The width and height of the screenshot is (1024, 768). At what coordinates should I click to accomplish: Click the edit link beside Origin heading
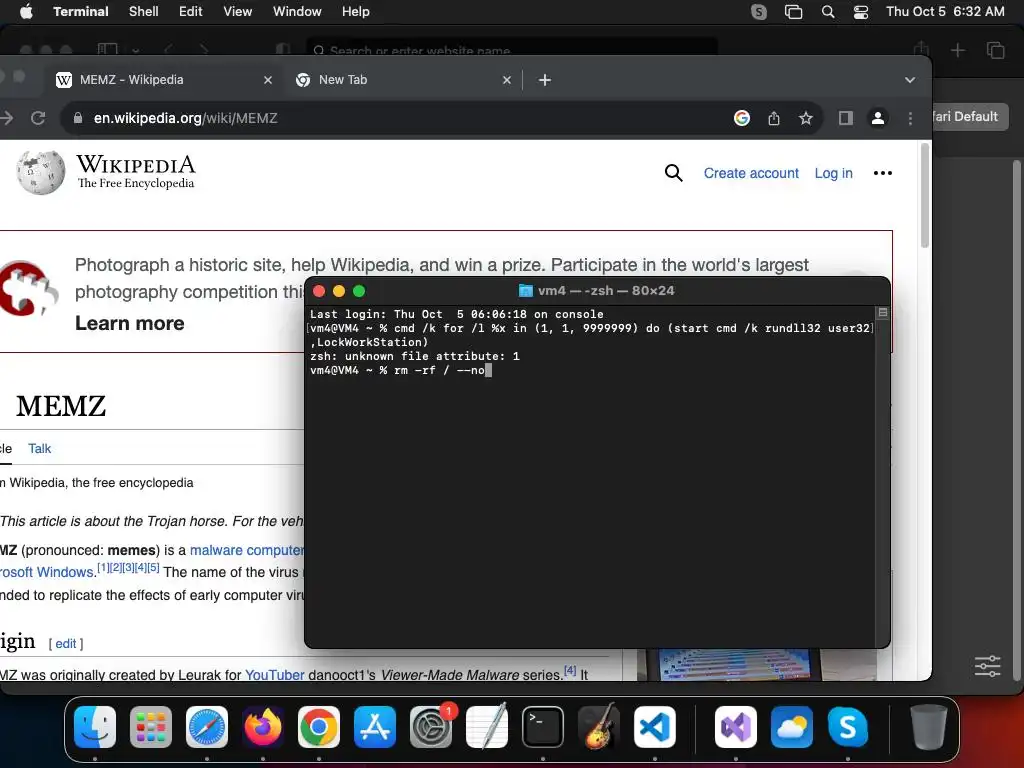point(65,644)
